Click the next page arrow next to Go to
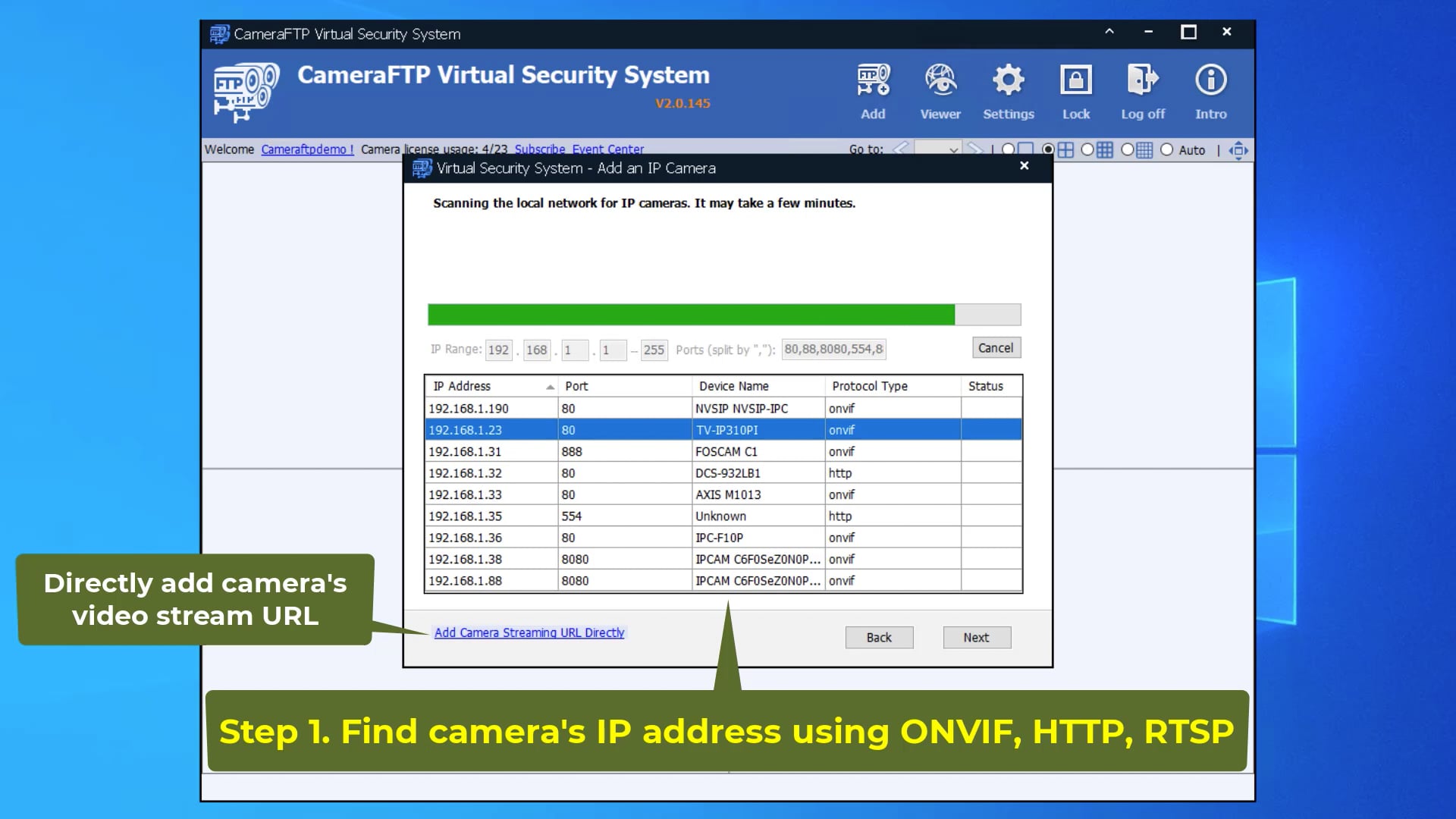The width and height of the screenshot is (1456, 819). [x=975, y=149]
